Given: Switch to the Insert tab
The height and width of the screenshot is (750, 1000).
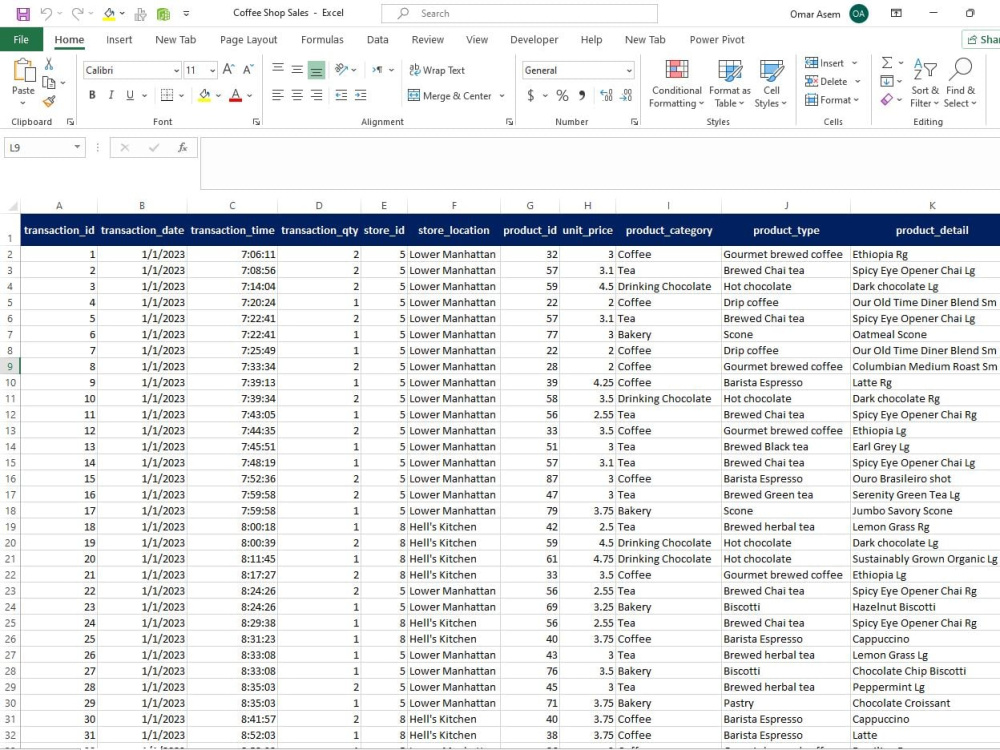Looking at the screenshot, I should [x=119, y=40].
